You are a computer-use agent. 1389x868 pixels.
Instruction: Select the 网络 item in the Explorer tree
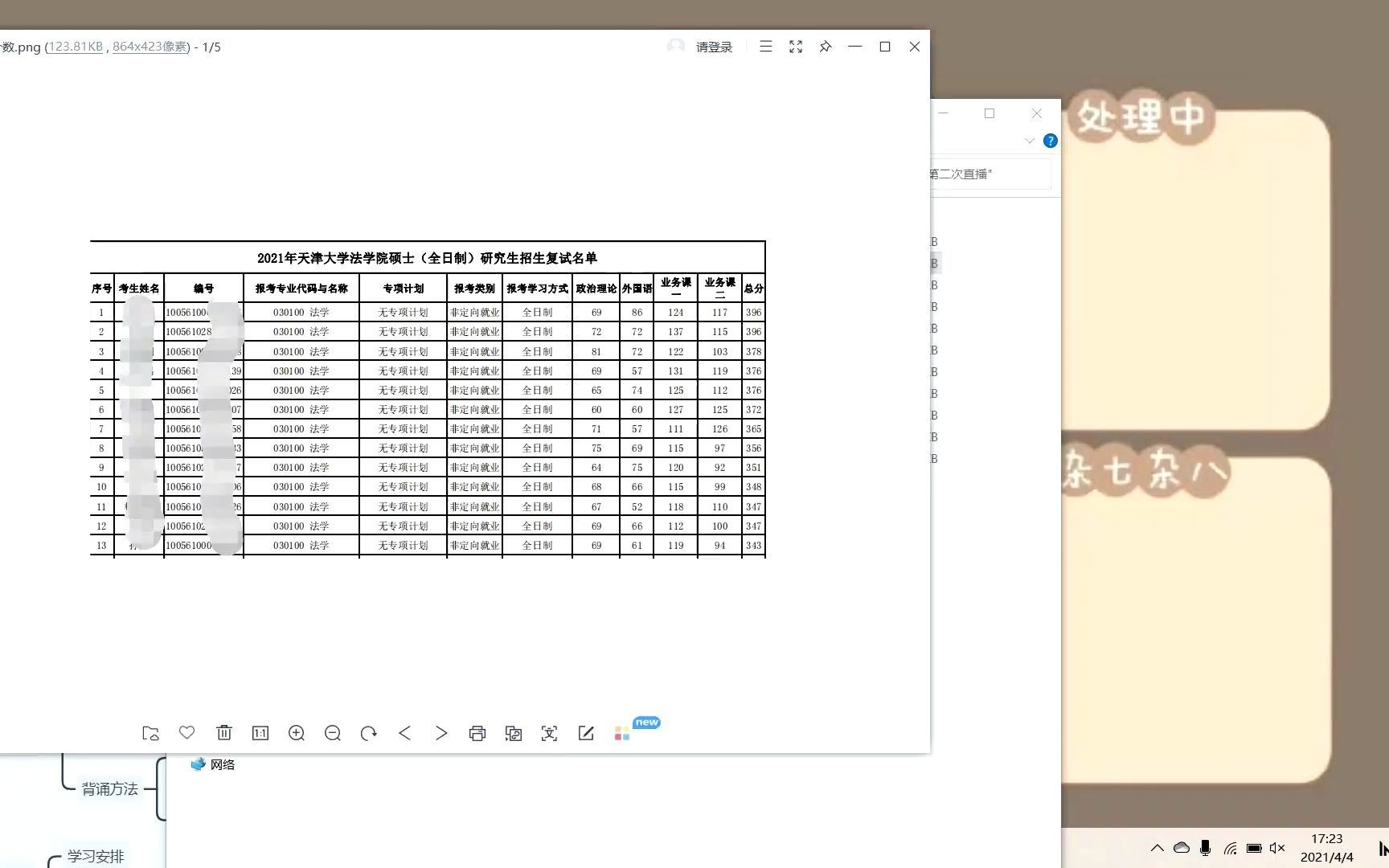point(213,764)
